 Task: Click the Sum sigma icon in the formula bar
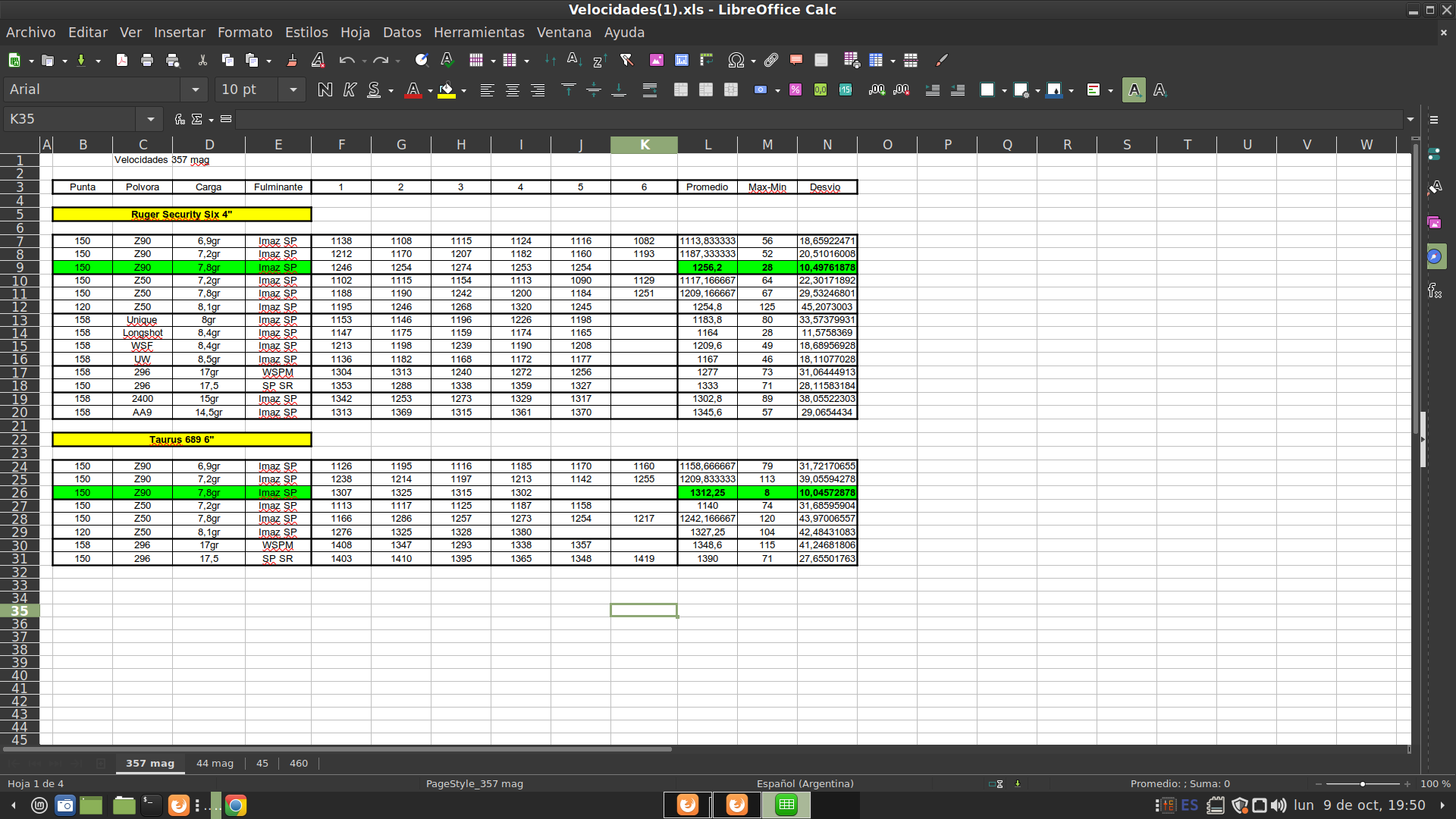[197, 119]
